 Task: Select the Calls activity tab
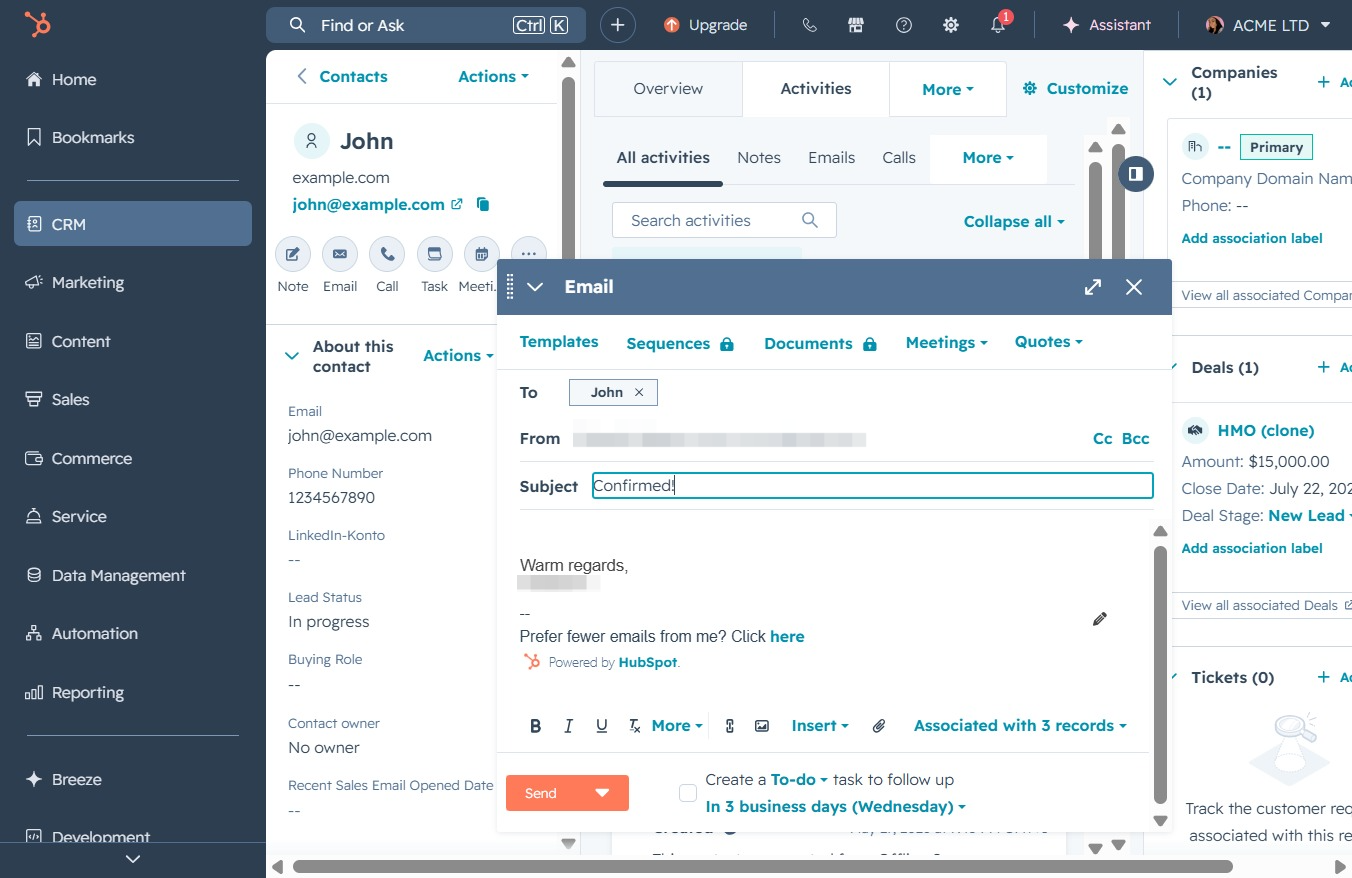899,158
